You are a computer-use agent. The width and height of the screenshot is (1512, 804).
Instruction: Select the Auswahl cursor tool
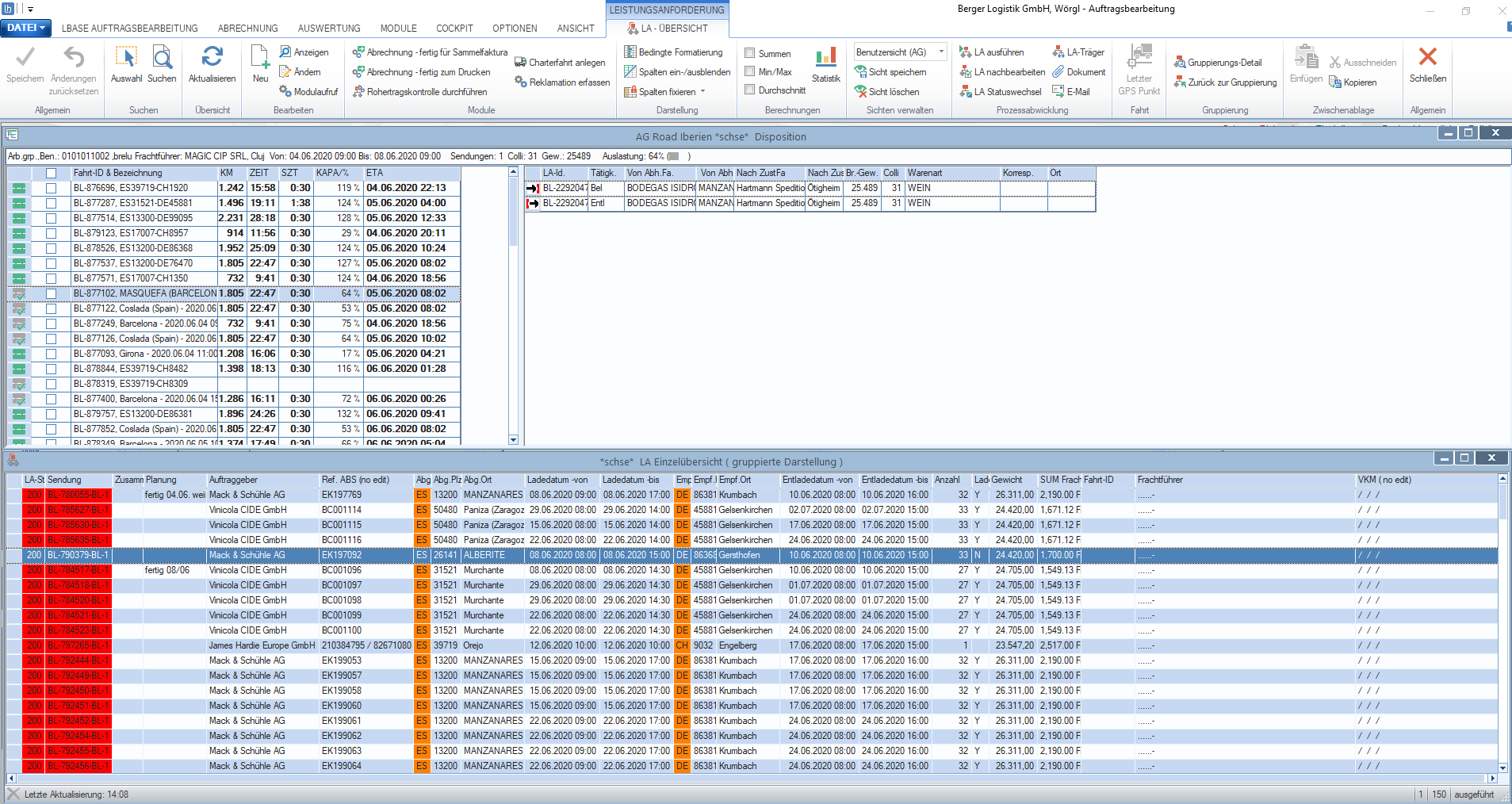coord(126,58)
